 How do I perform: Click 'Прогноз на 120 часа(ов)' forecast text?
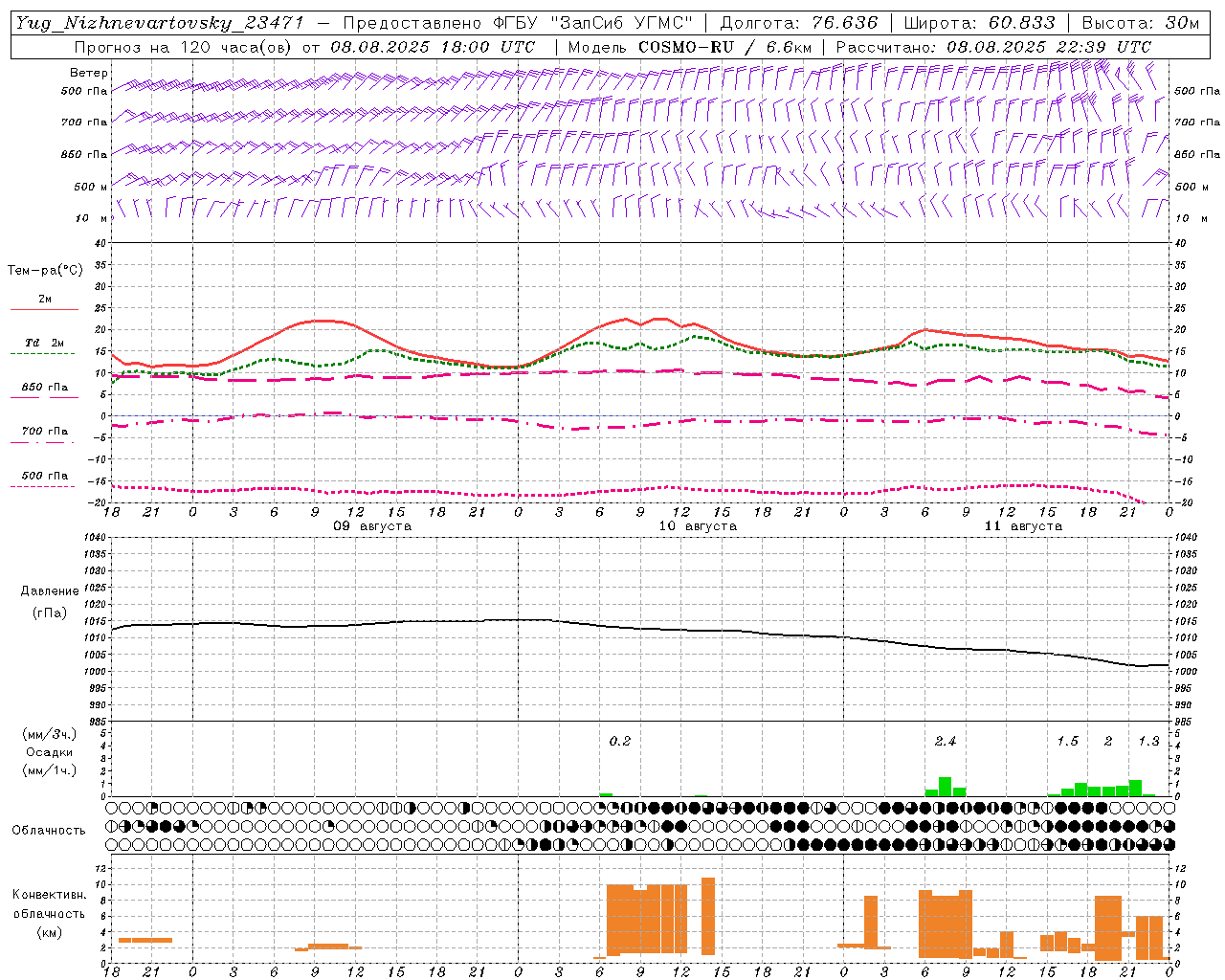pos(184,47)
